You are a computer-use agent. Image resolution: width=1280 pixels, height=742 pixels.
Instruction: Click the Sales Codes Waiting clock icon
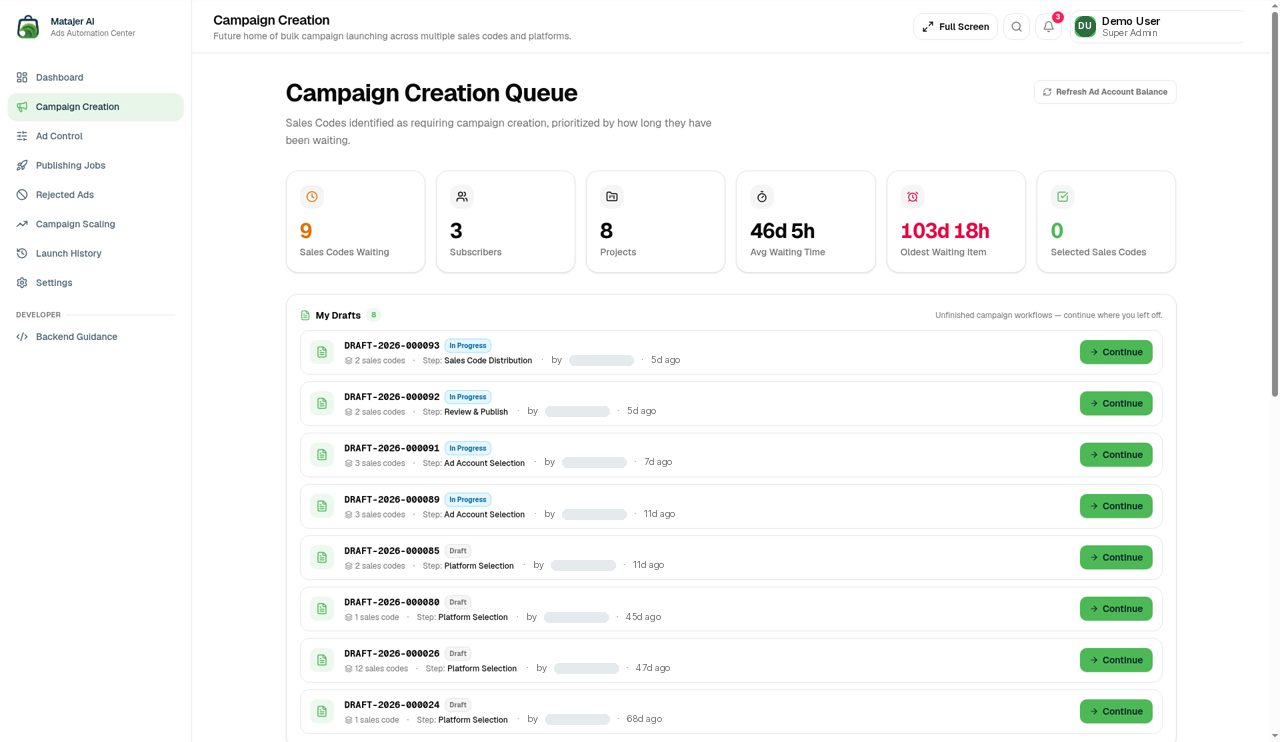pos(312,197)
